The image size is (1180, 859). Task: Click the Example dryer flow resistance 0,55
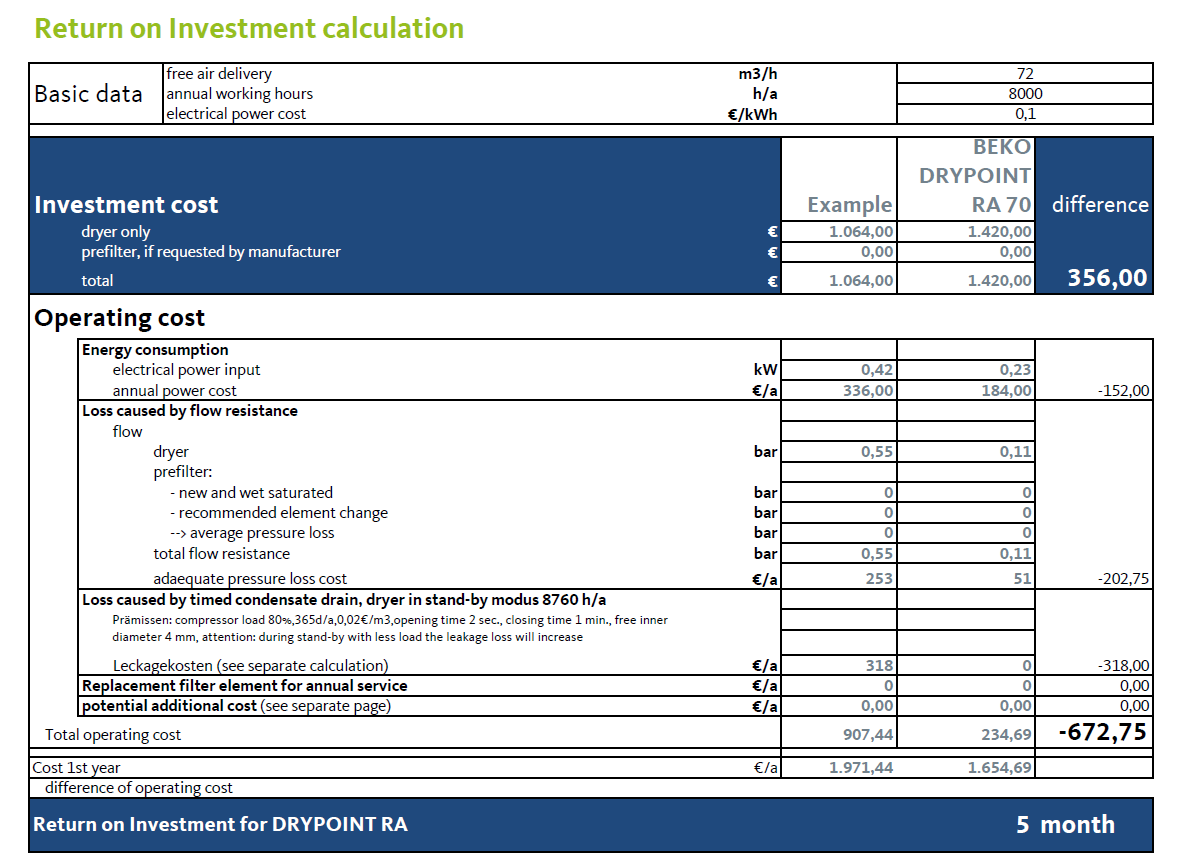click(x=839, y=452)
